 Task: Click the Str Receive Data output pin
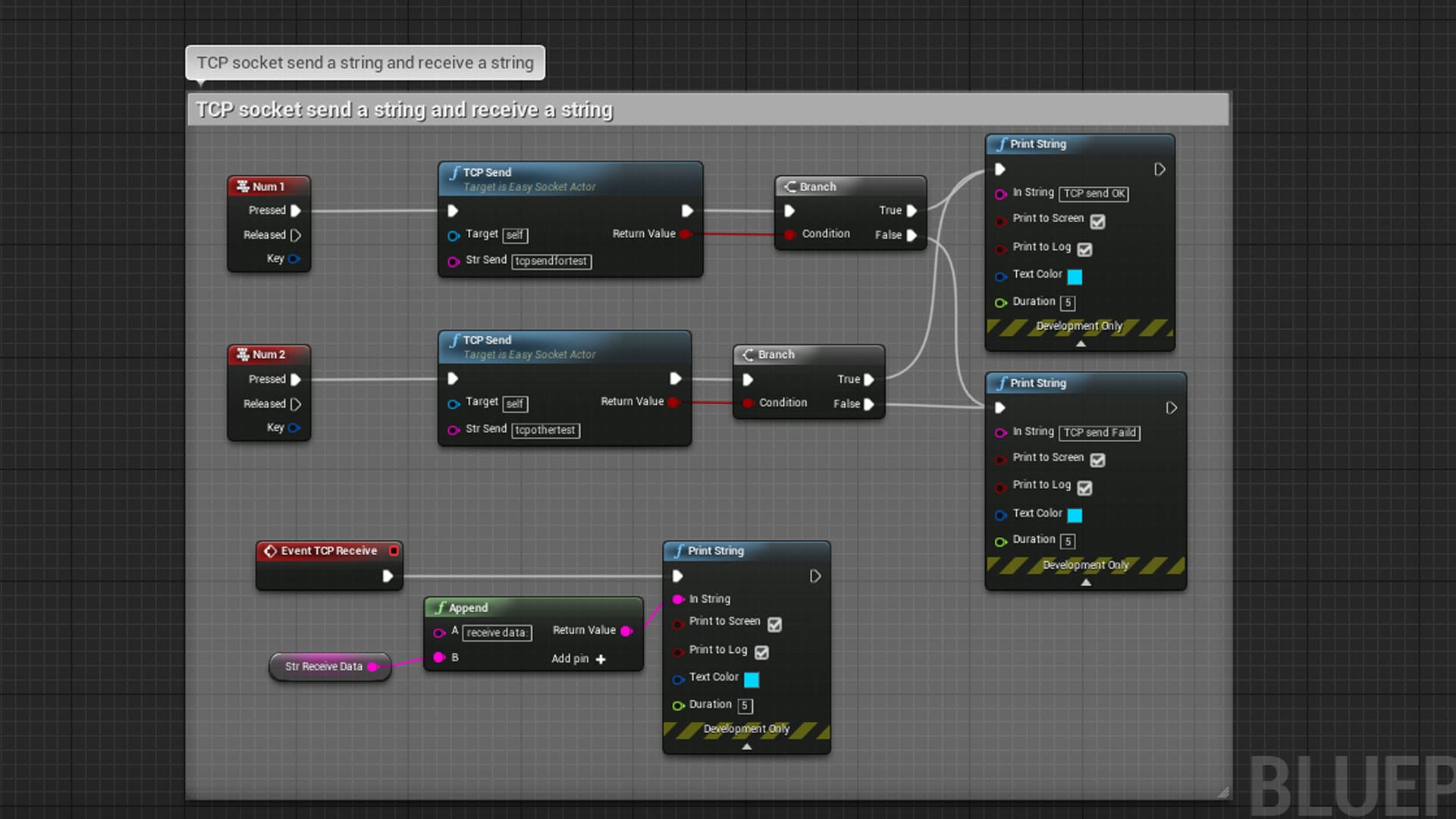point(372,667)
